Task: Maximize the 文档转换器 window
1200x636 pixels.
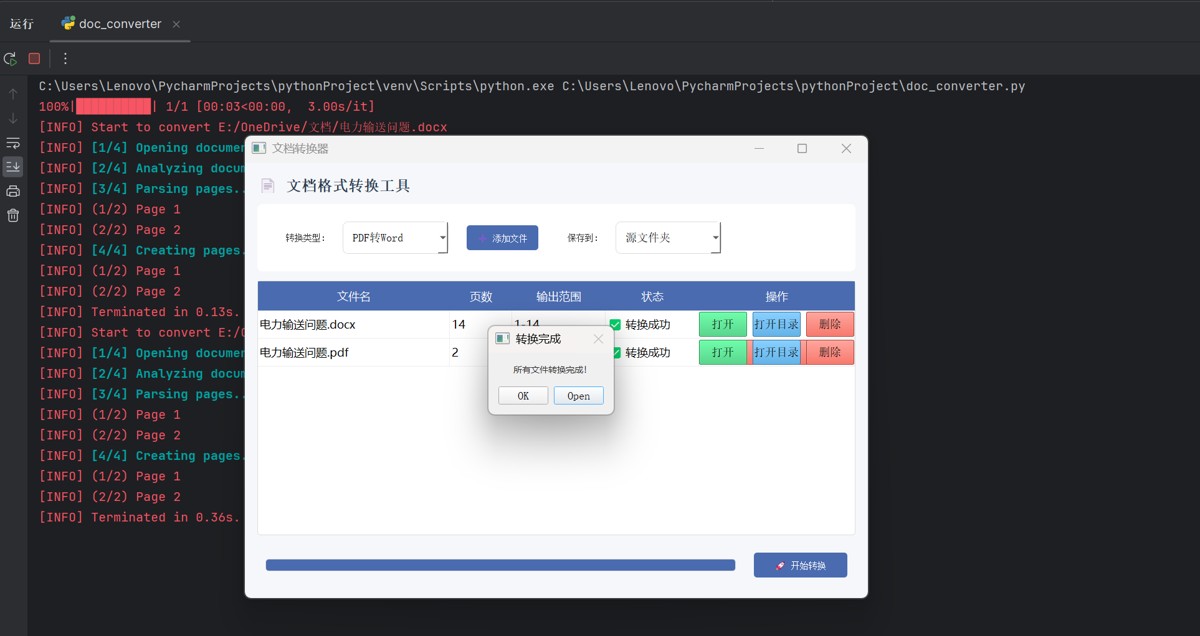Action: point(802,148)
